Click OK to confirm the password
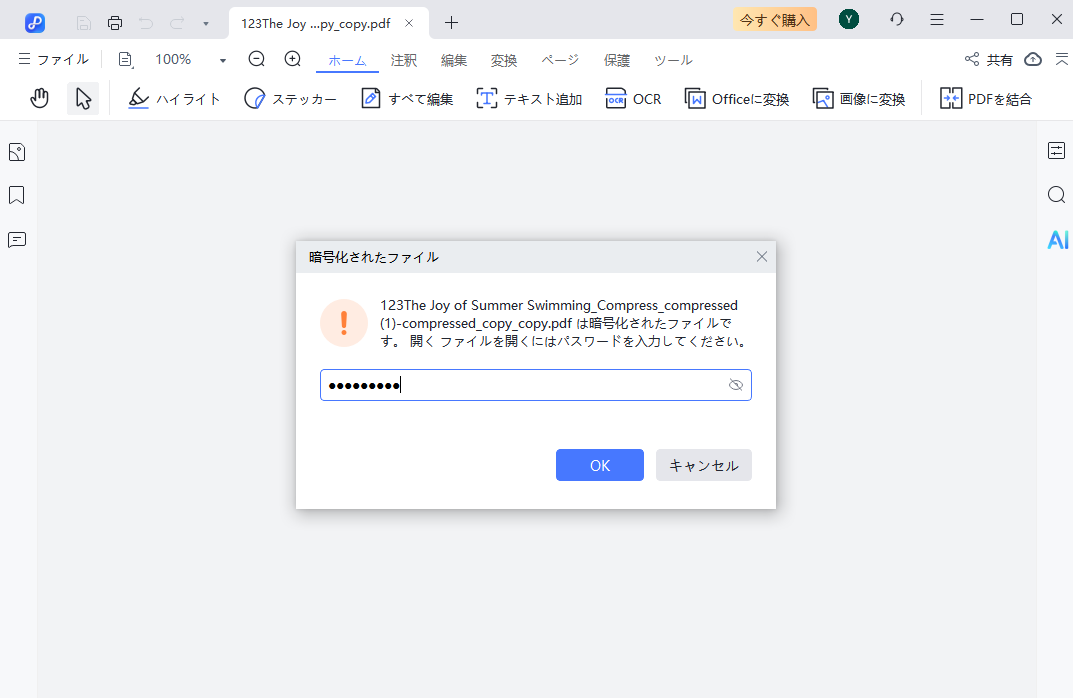This screenshot has height=698, width=1073. pos(599,464)
